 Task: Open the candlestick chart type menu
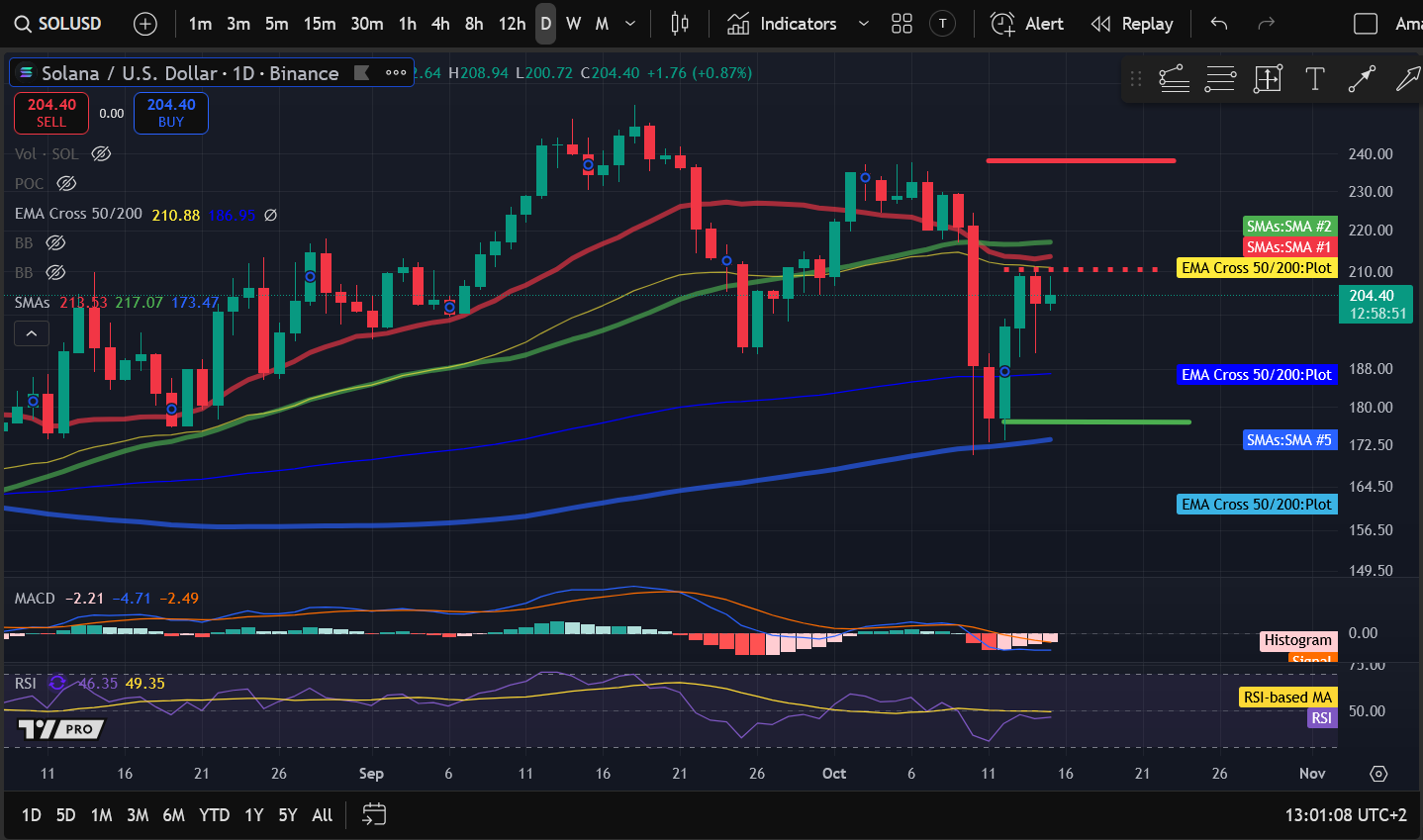(680, 24)
